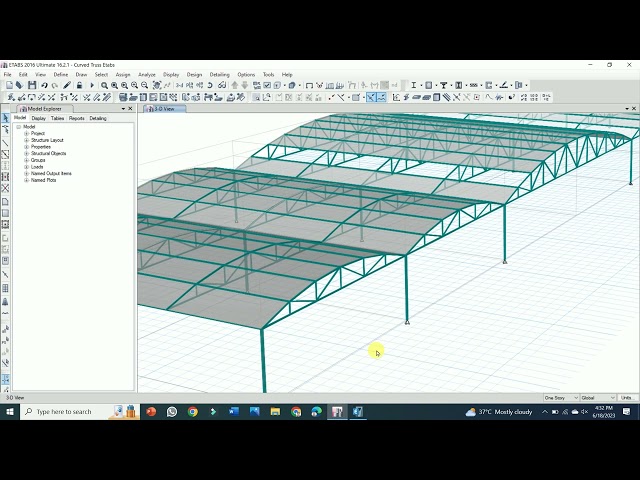
Task: Click the Move Down in List arrow
Action: click(x=244, y=85)
